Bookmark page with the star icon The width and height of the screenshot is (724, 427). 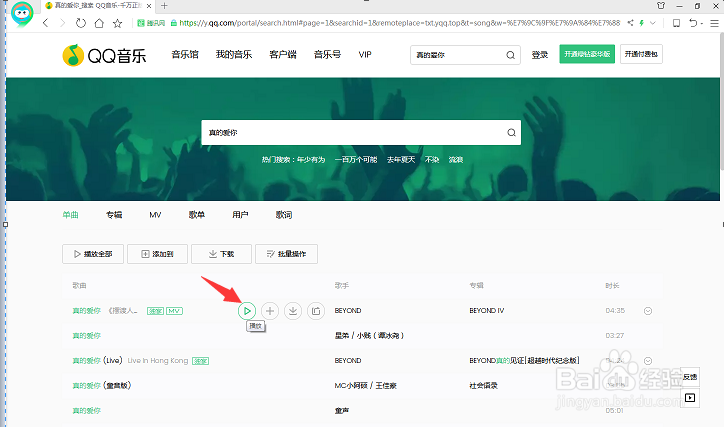click(x=118, y=23)
